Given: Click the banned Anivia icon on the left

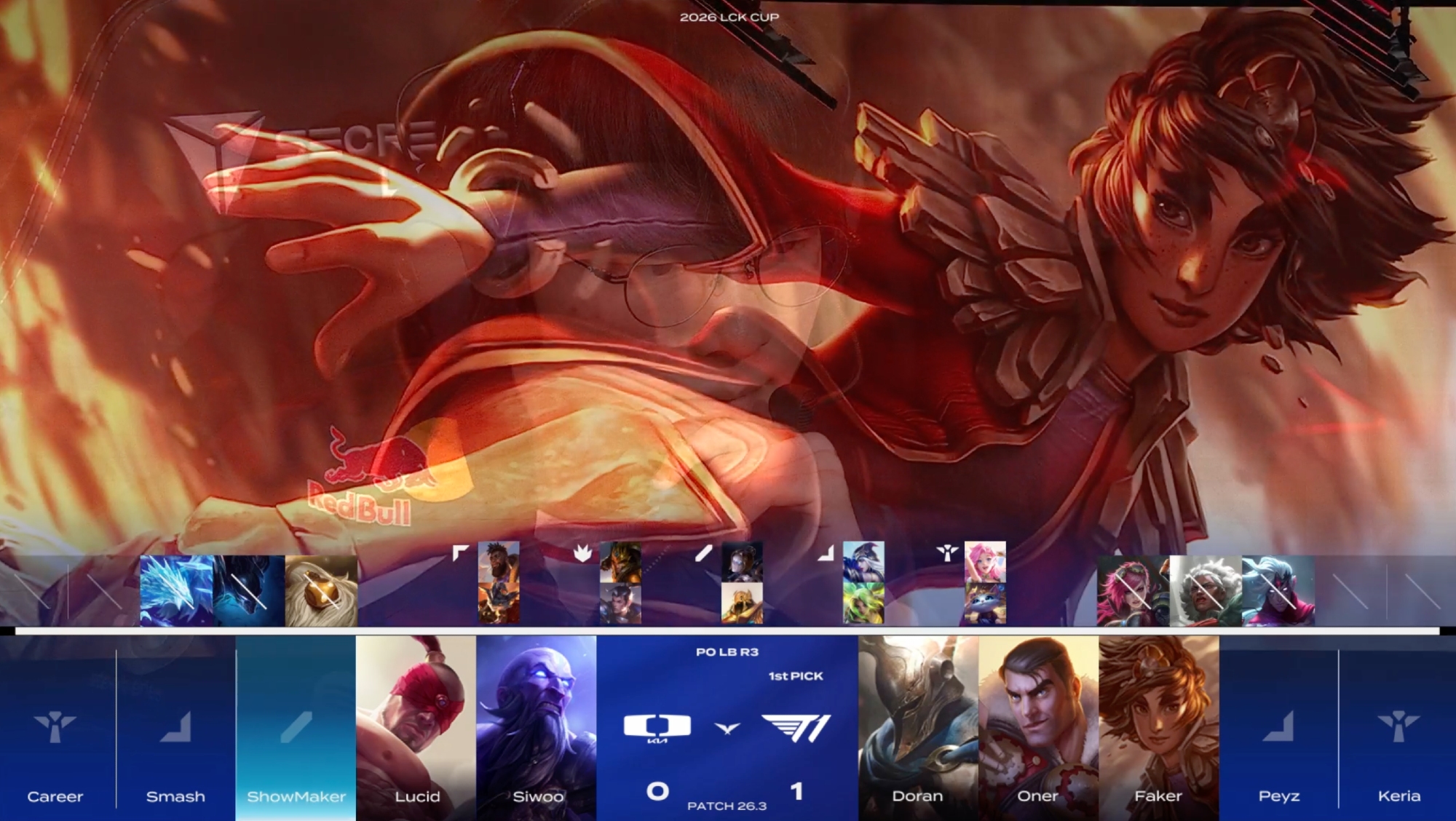Looking at the screenshot, I should point(176,591).
